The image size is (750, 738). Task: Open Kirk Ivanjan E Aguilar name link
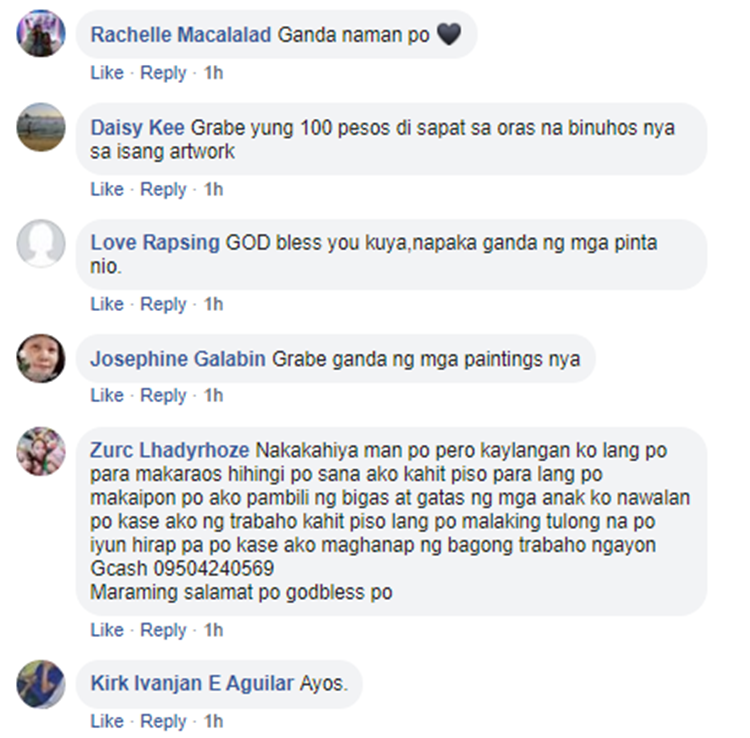tap(192, 683)
